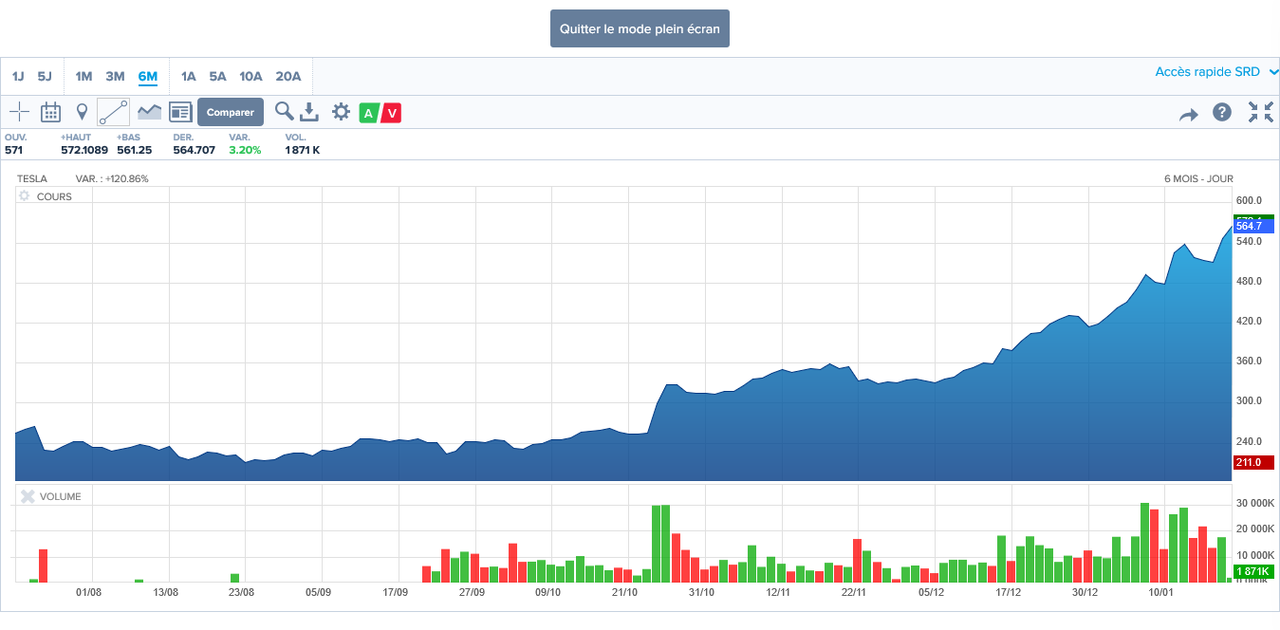Click the magnifying glass search icon

coord(285,111)
